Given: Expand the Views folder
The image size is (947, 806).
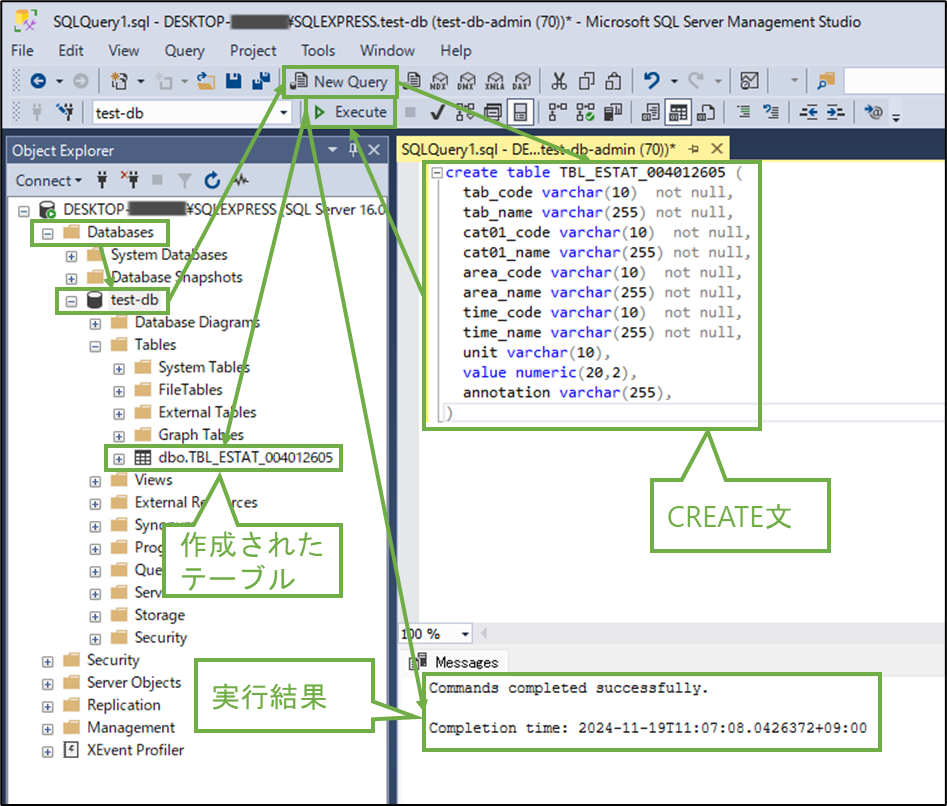Looking at the screenshot, I should (95, 481).
